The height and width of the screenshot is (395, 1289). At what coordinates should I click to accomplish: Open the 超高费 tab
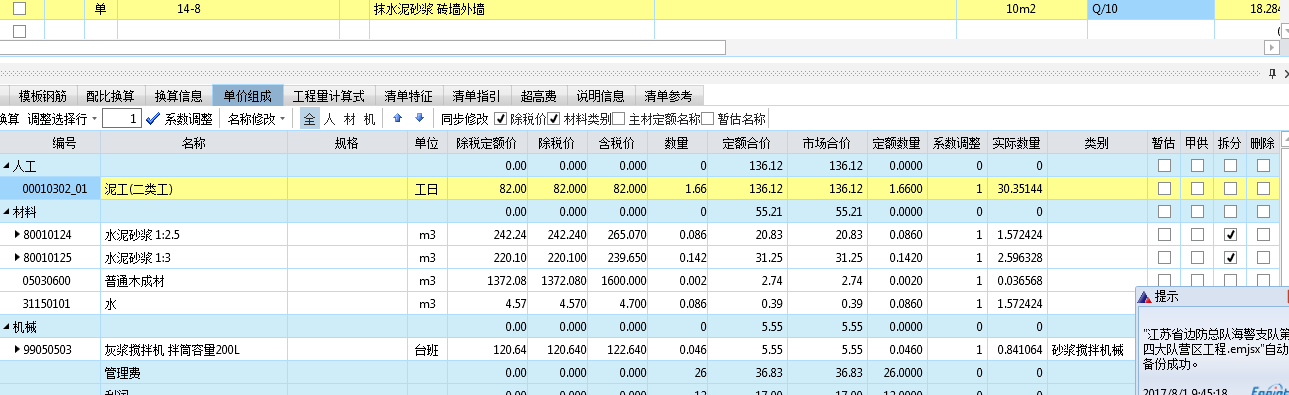pos(538,96)
